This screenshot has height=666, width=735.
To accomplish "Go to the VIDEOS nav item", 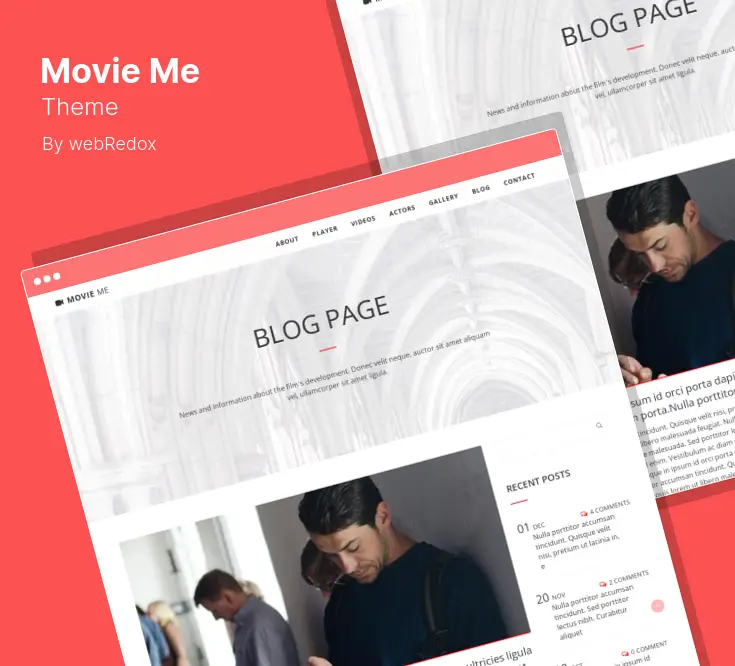I will pos(363,221).
